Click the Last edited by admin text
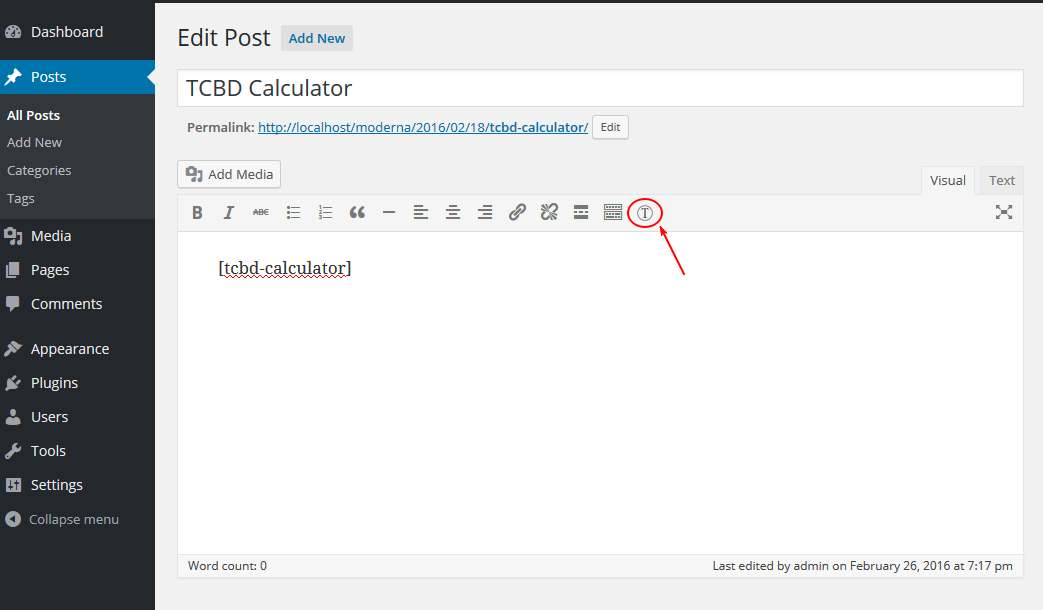The image size is (1043, 610). pos(862,565)
